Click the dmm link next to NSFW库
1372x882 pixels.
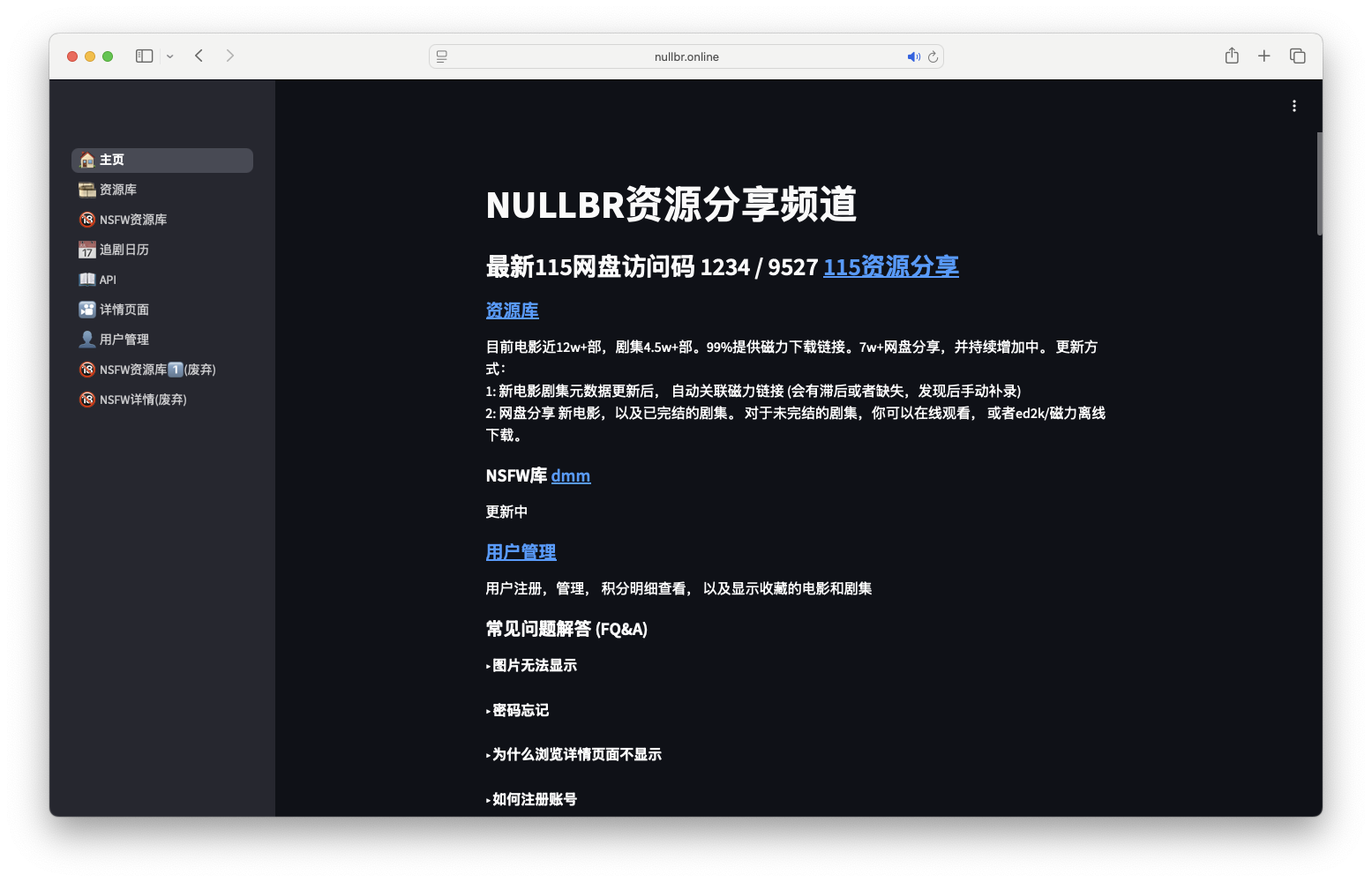[x=570, y=475]
